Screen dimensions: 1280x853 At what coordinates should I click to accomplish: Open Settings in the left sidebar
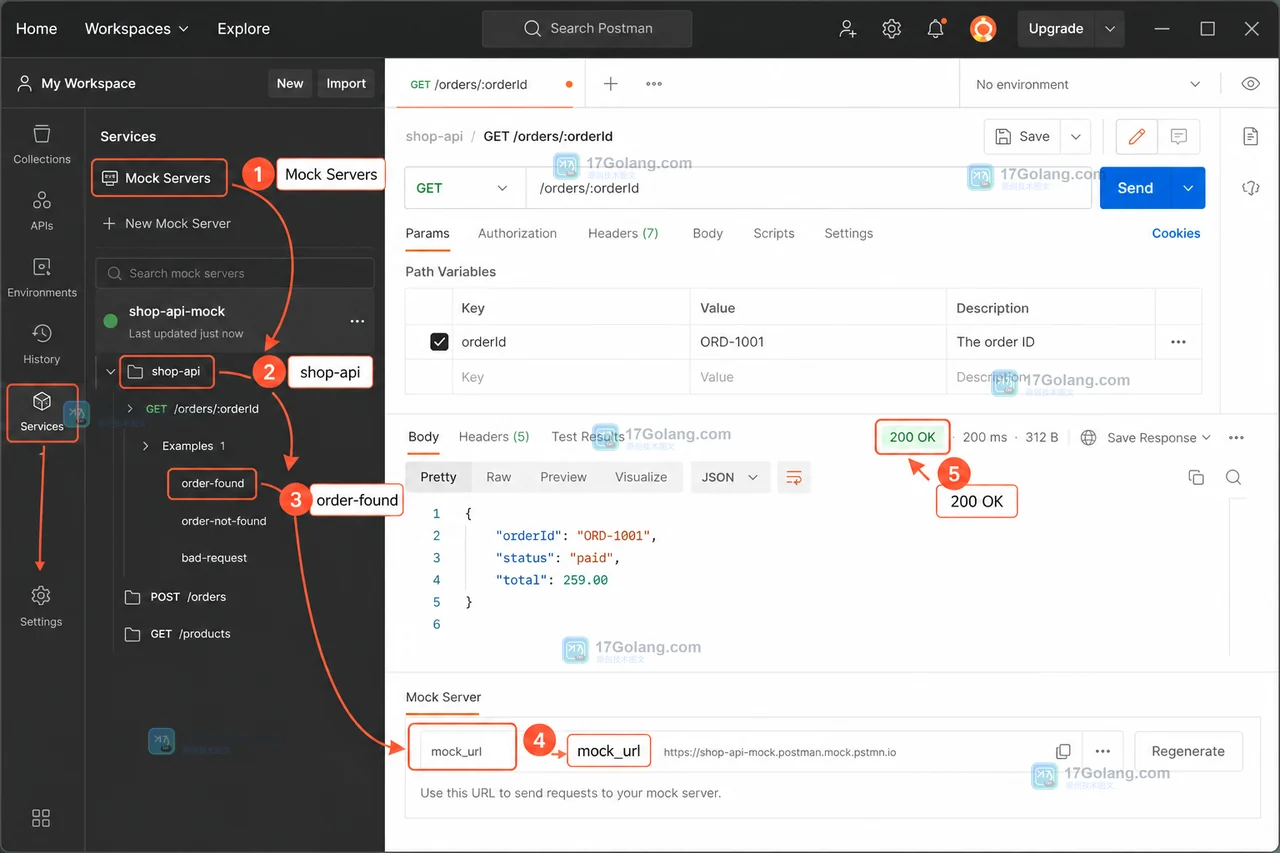click(41, 607)
